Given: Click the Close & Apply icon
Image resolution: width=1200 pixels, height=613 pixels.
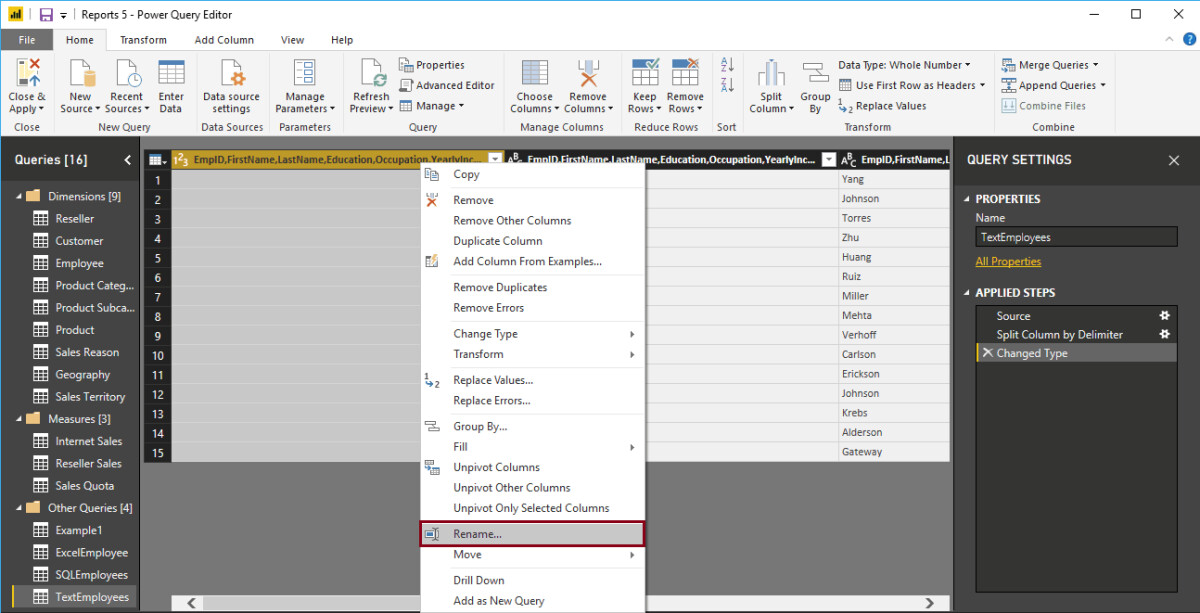Looking at the screenshot, I should pyautogui.click(x=27, y=74).
